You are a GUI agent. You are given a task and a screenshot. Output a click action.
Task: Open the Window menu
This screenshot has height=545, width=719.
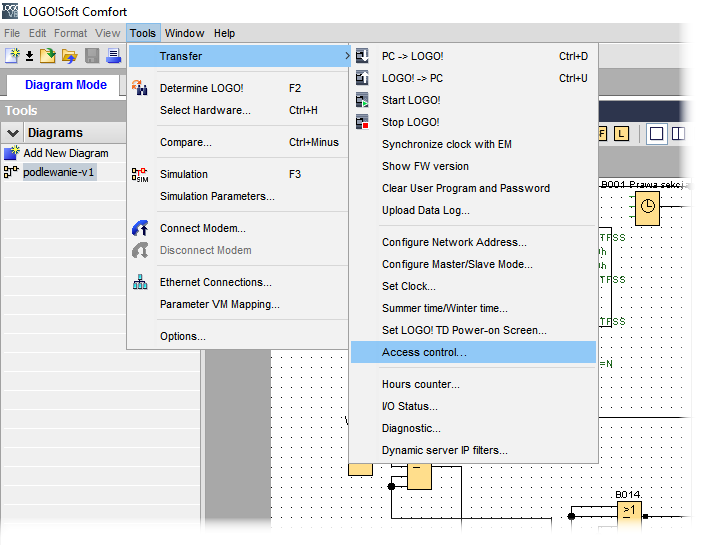pos(184,33)
